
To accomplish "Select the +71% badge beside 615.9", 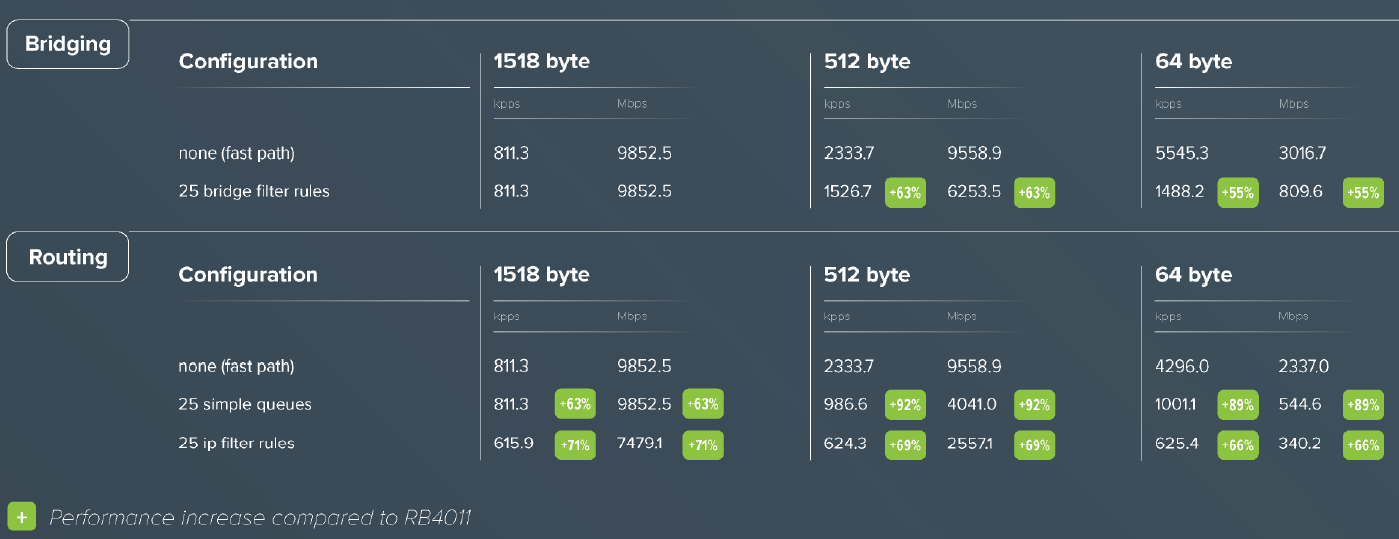I will tap(575, 444).
